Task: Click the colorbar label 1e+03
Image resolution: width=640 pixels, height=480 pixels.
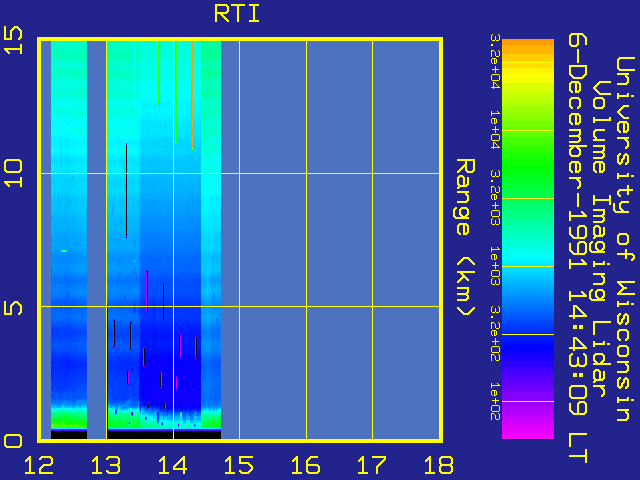Action: pos(495,266)
